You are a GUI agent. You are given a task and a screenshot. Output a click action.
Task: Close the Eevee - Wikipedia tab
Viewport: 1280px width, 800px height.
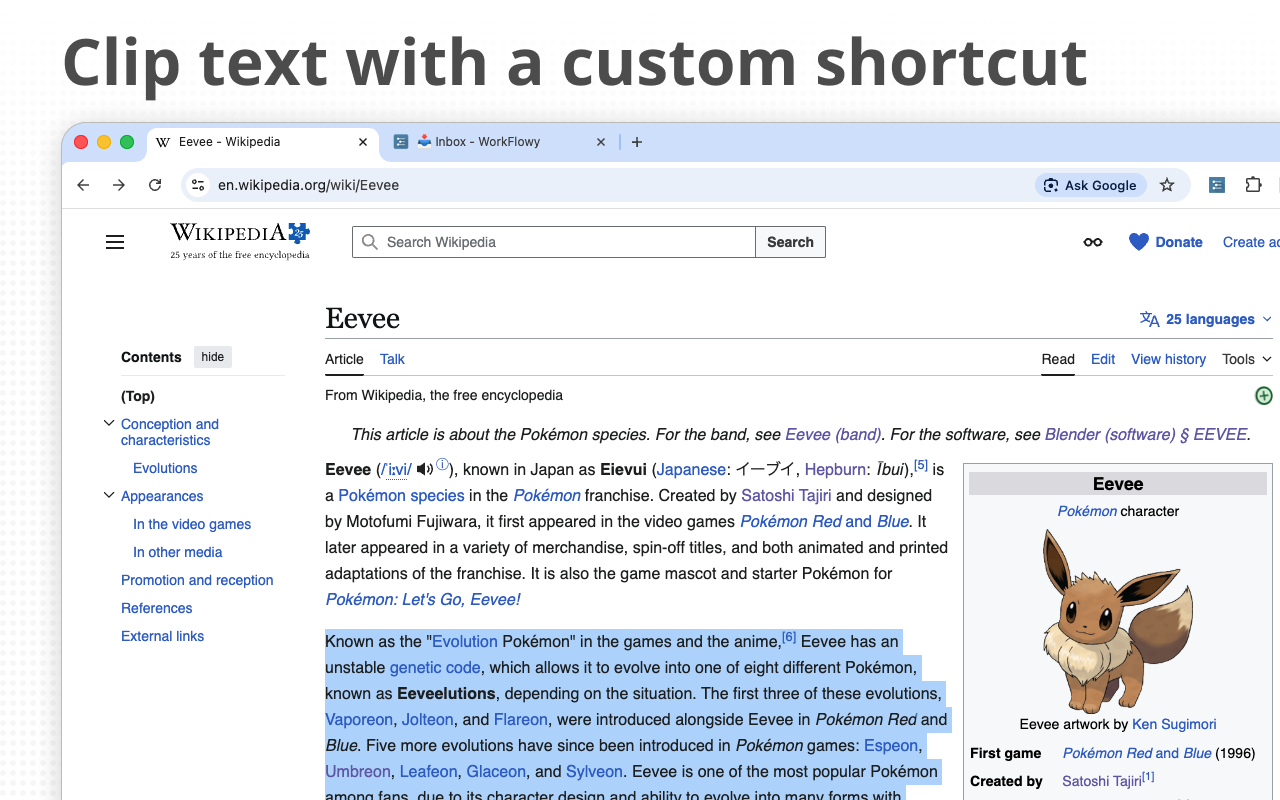363,142
